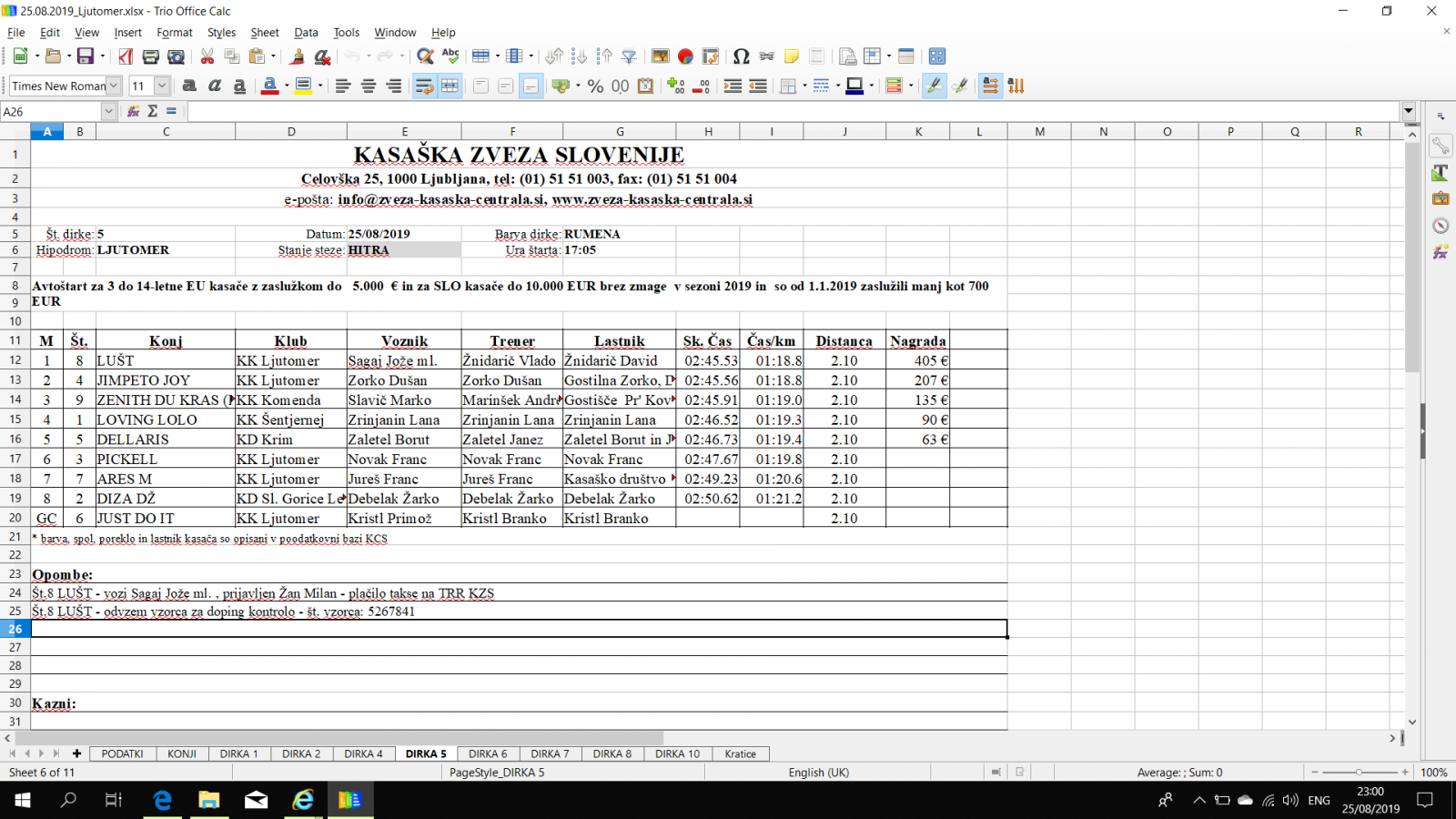Screen dimensions: 1456x819
Task: Format cell as percent
Action: click(595, 86)
